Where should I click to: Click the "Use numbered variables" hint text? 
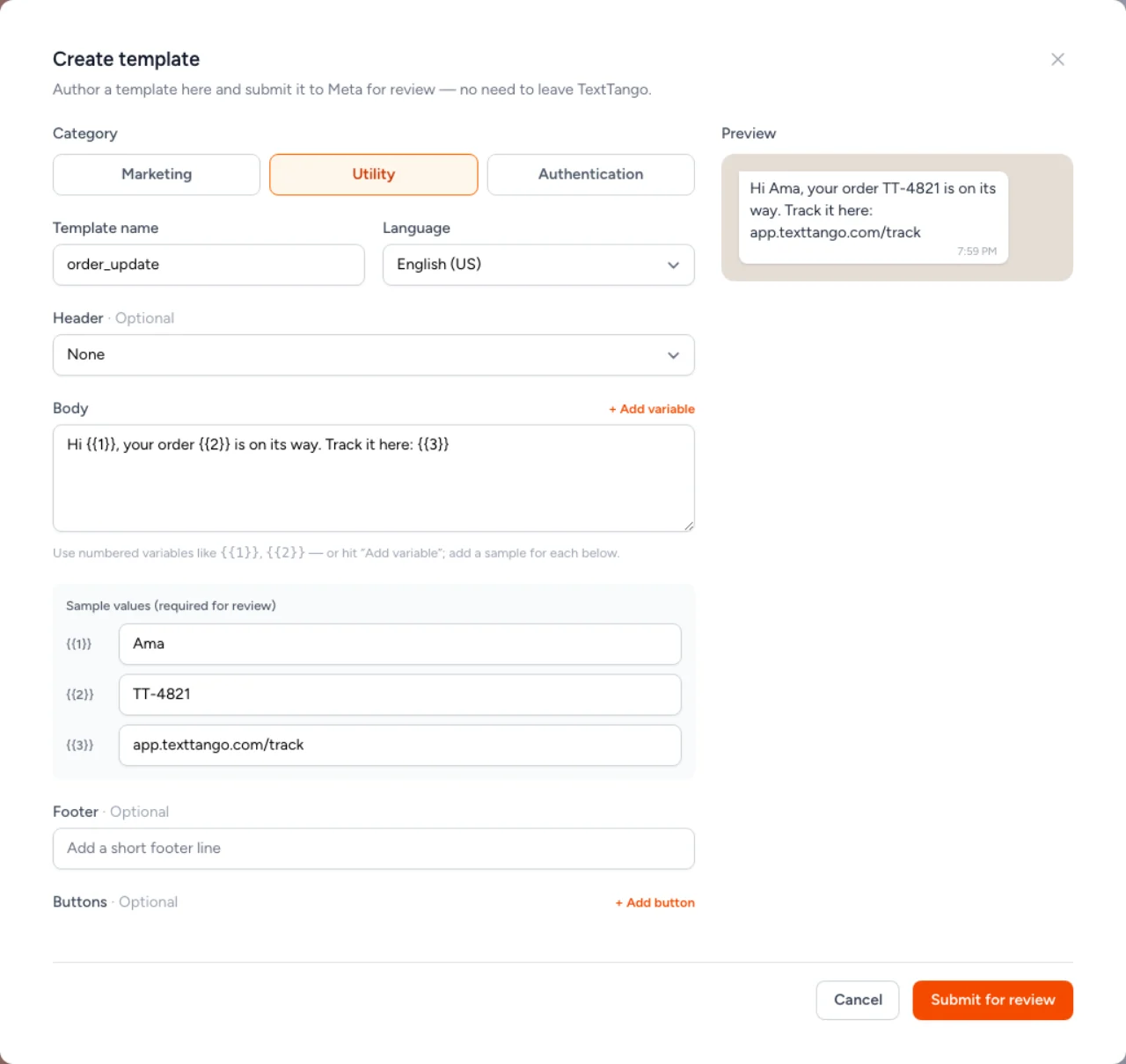pos(336,553)
